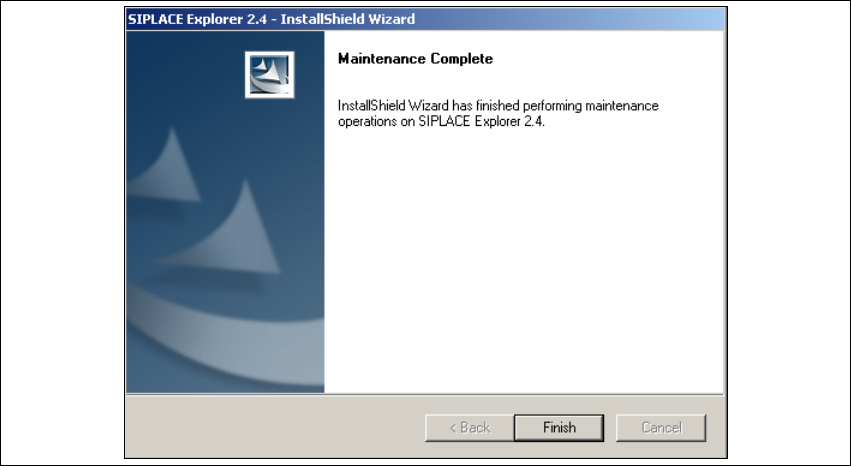Image resolution: width=851 pixels, height=466 pixels.
Task: Click the large sail graphic in banner
Action: click(x=231, y=231)
